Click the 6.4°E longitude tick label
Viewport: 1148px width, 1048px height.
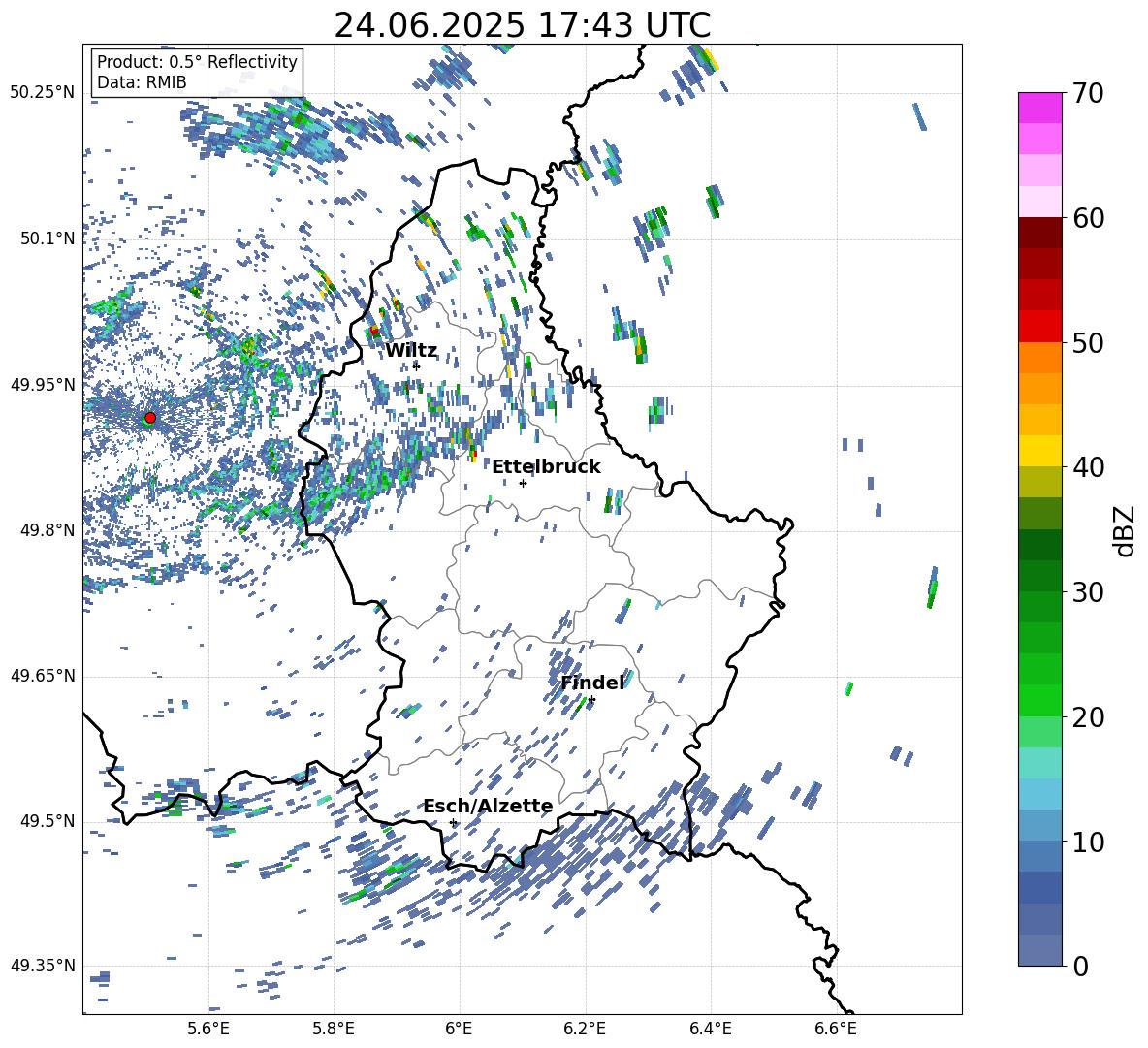(x=710, y=1029)
